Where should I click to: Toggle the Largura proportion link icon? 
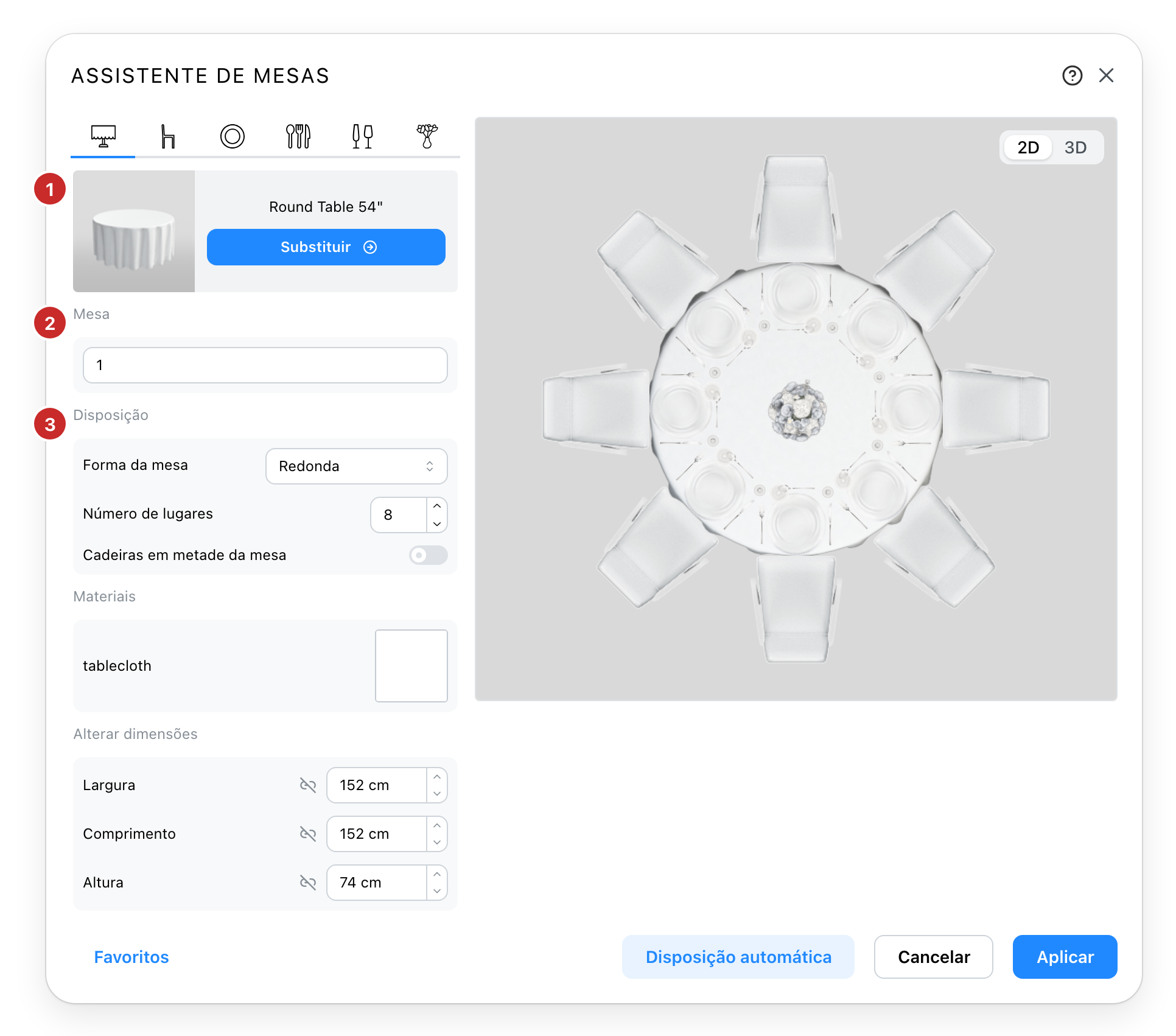[x=308, y=785]
